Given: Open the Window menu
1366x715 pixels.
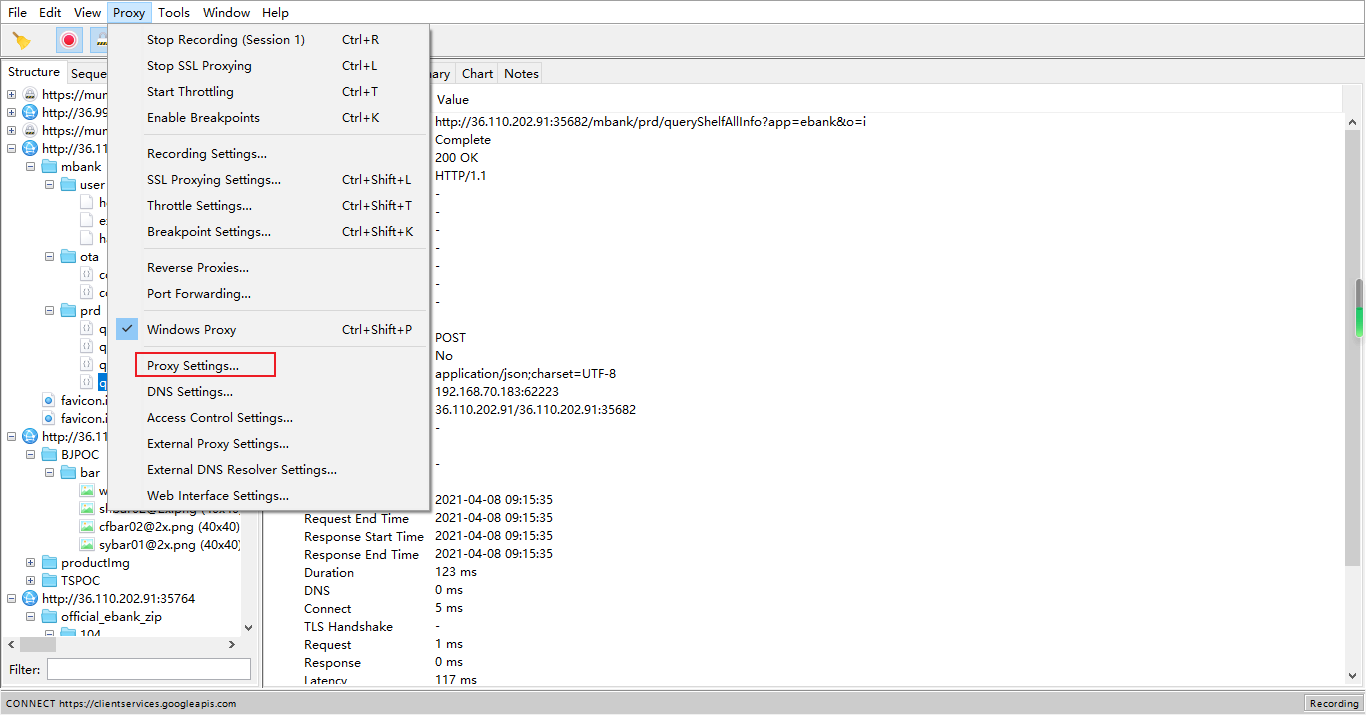Looking at the screenshot, I should (x=226, y=13).
